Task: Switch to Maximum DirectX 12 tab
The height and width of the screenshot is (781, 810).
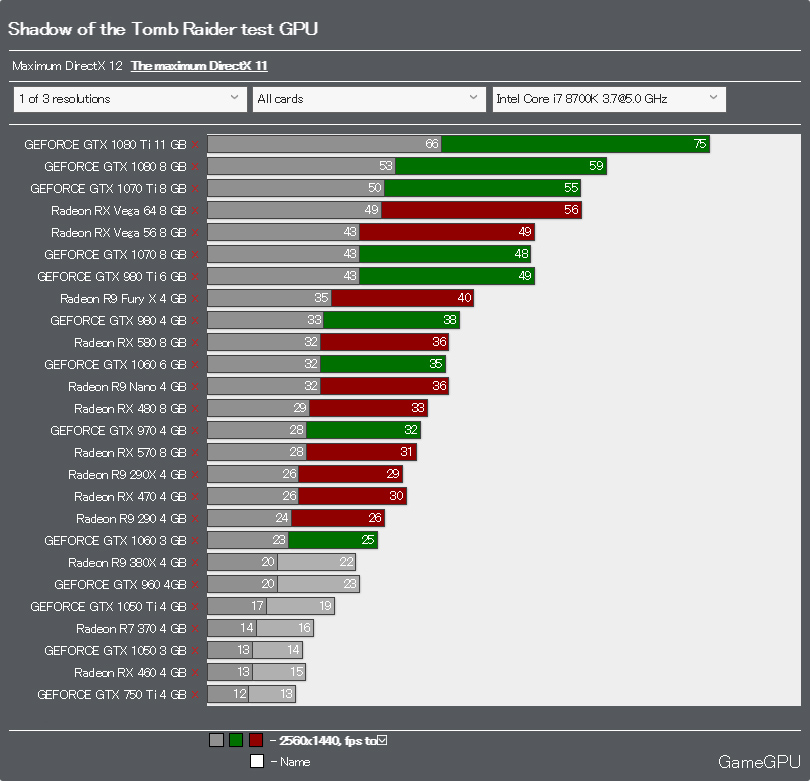Action: (67, 66)
